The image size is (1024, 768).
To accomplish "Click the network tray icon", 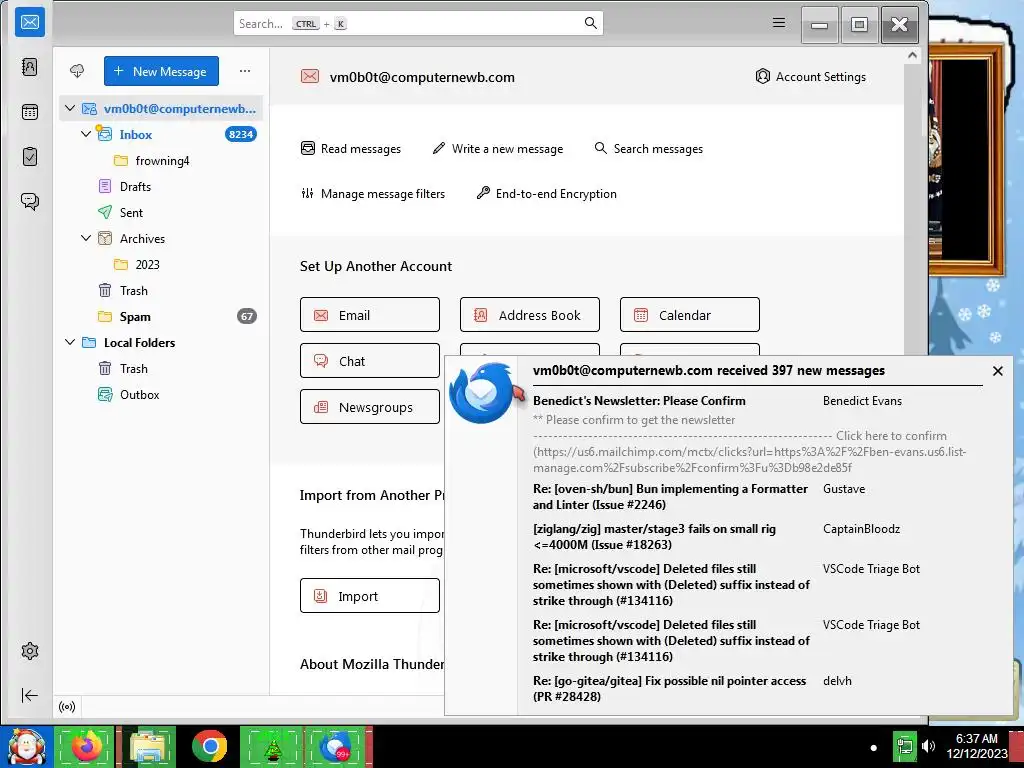I will (x=904, y=746).
